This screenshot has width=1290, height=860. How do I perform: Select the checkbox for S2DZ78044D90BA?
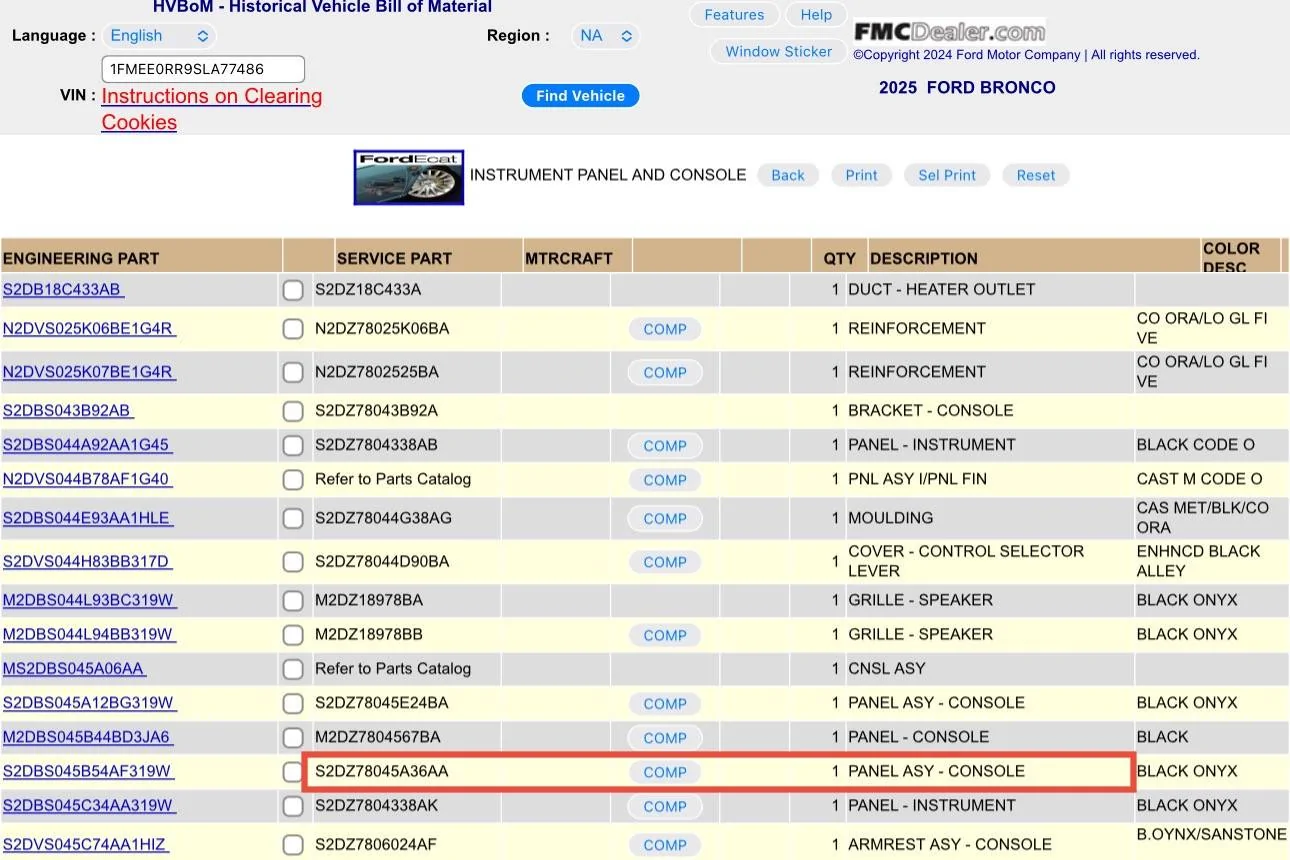click(293, 562)
